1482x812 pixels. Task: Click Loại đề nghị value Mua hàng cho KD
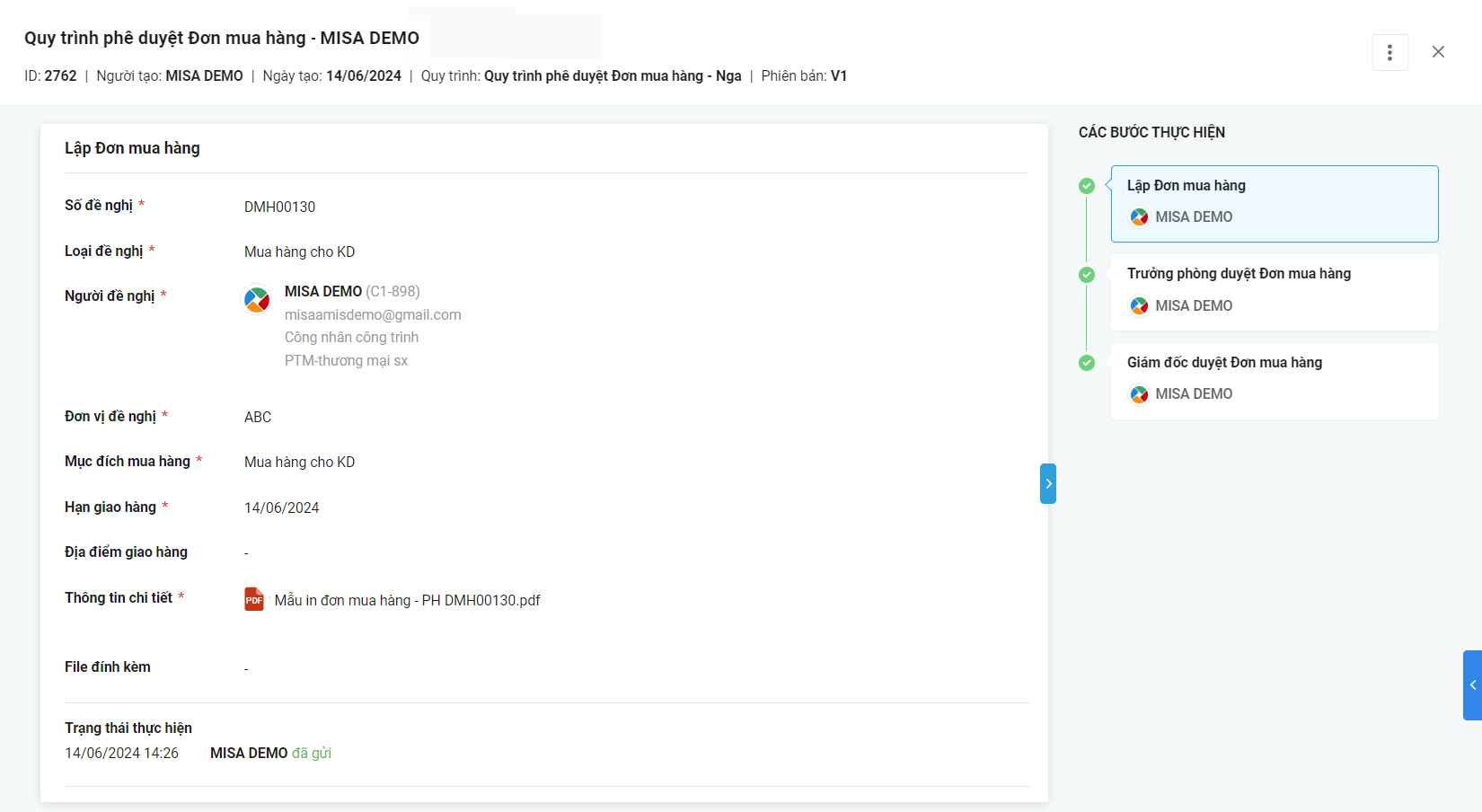299,252
